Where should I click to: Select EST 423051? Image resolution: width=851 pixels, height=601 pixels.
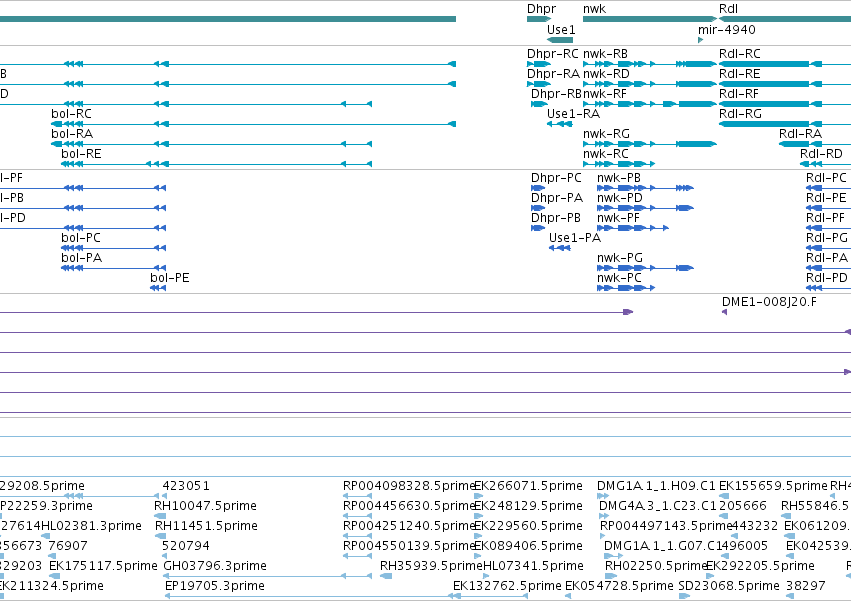[x=186, y=486]
